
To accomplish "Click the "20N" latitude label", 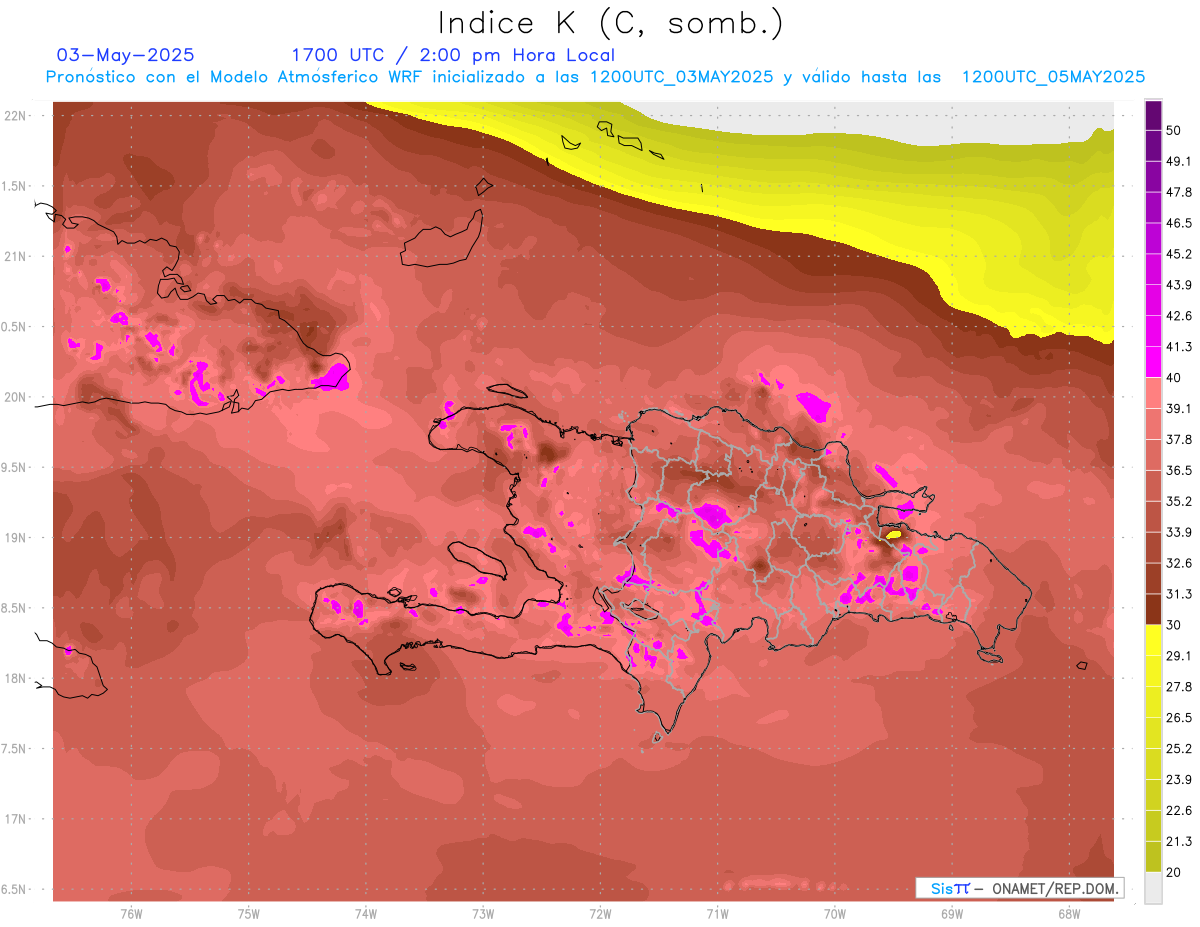I will tap(16, 398).
